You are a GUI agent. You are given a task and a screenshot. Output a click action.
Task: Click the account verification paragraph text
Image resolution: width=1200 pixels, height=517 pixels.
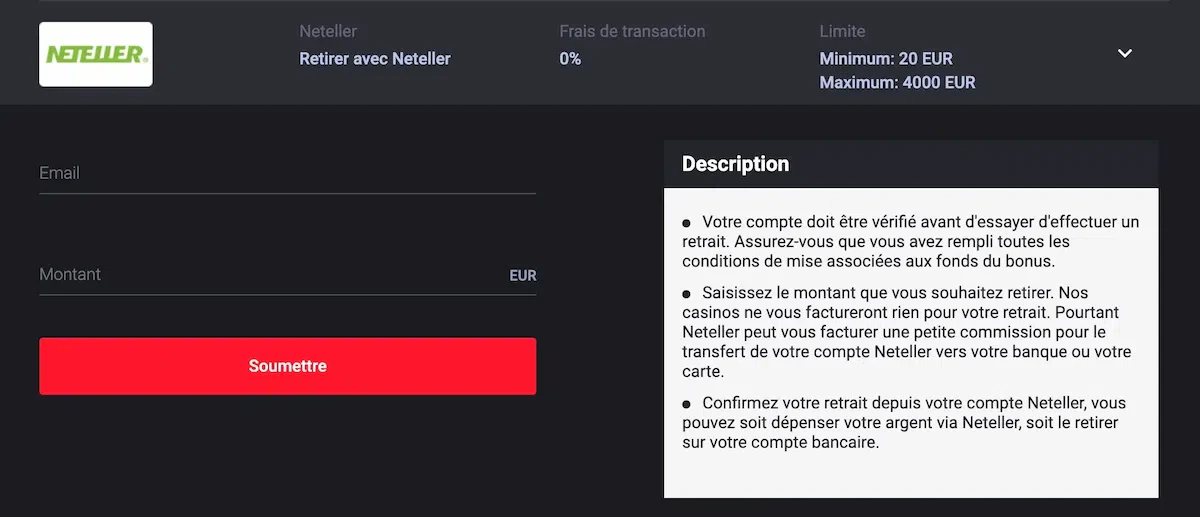point(910,242)
